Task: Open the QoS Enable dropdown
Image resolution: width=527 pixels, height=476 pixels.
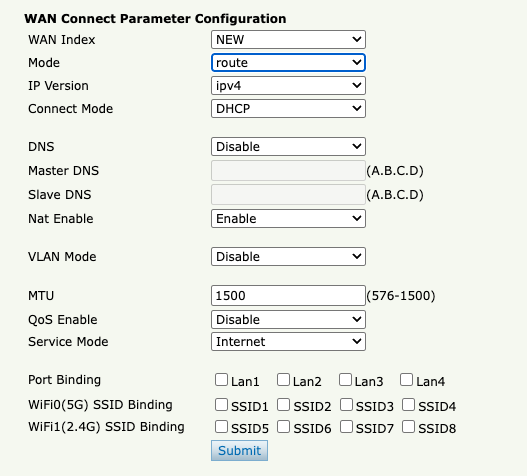Action: [288, 319]
